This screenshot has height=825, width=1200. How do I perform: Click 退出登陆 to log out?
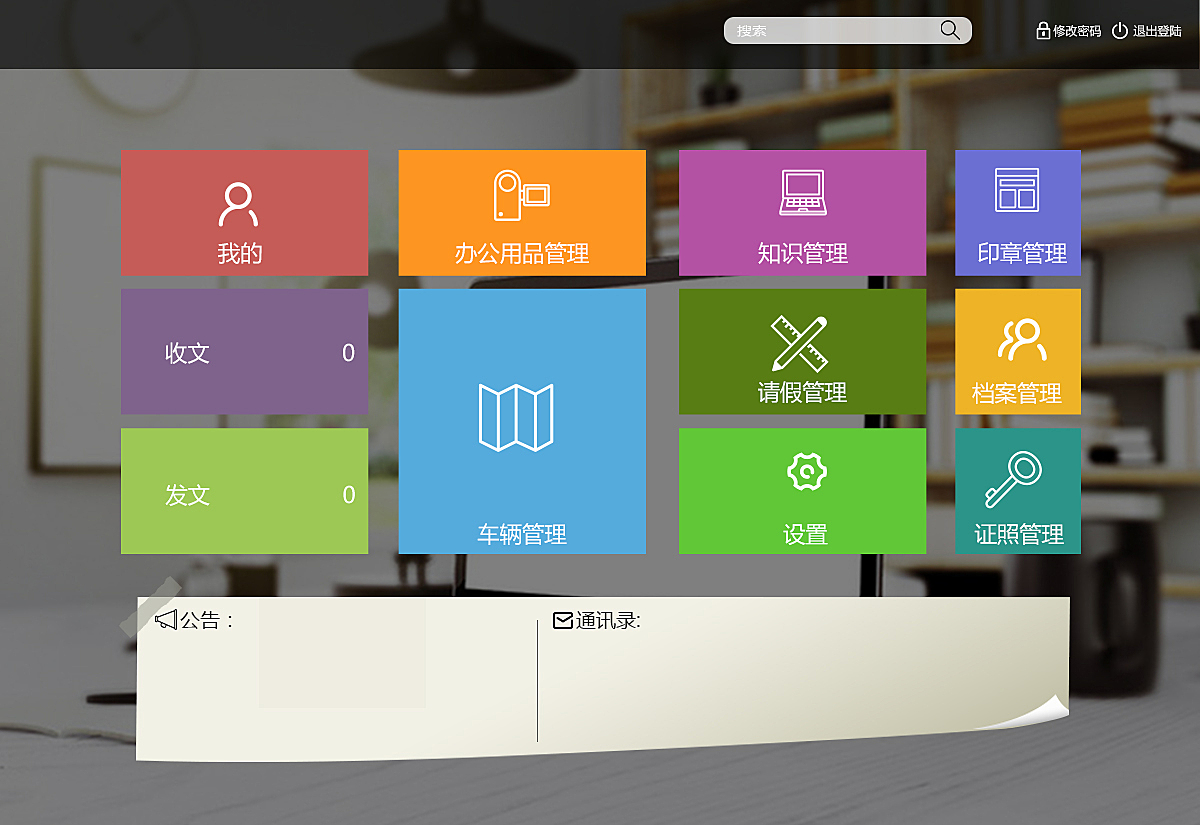point(1157,31)
